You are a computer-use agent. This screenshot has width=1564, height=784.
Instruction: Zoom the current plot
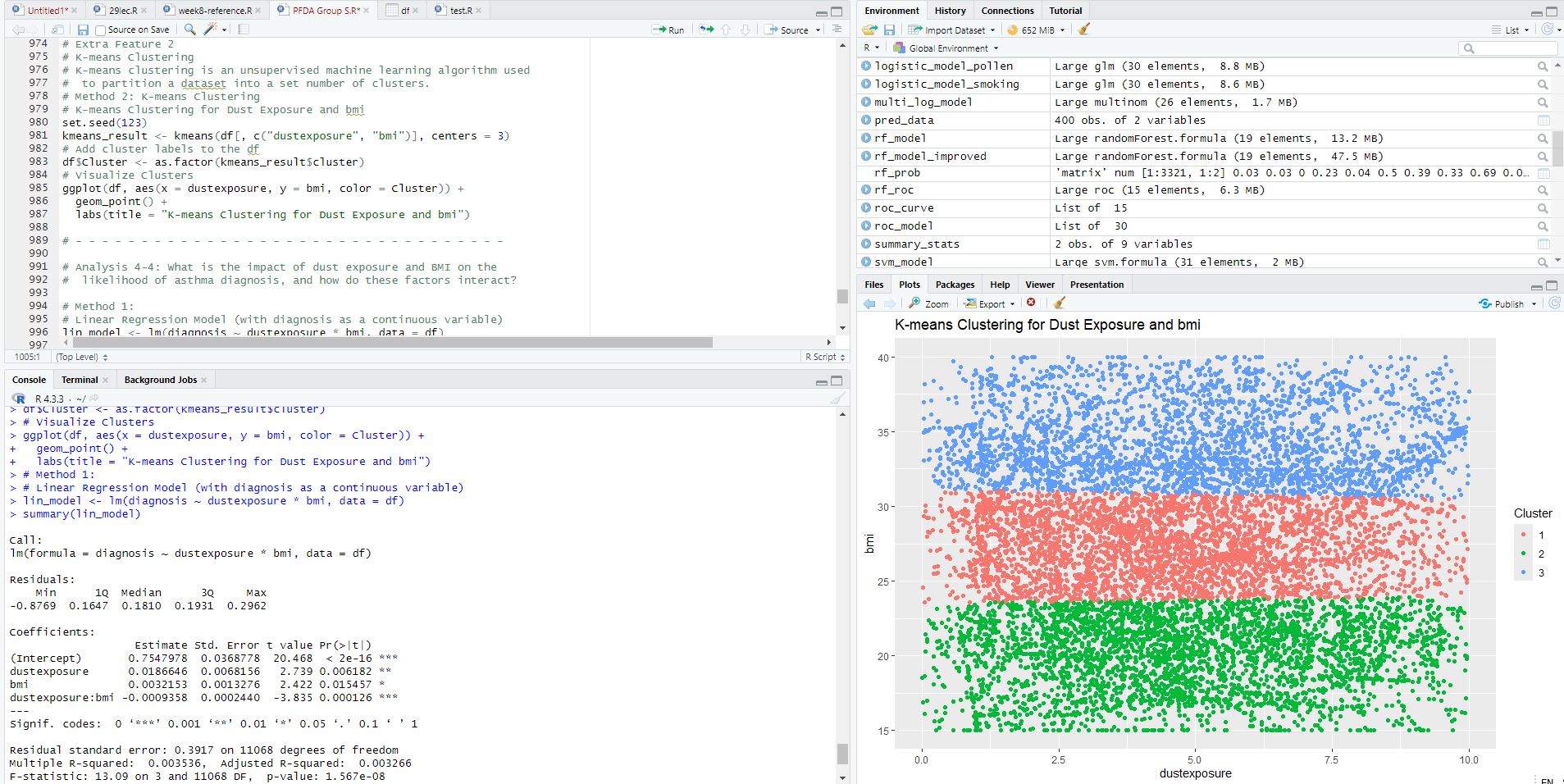pyautogui.click(x=929, y=303)
